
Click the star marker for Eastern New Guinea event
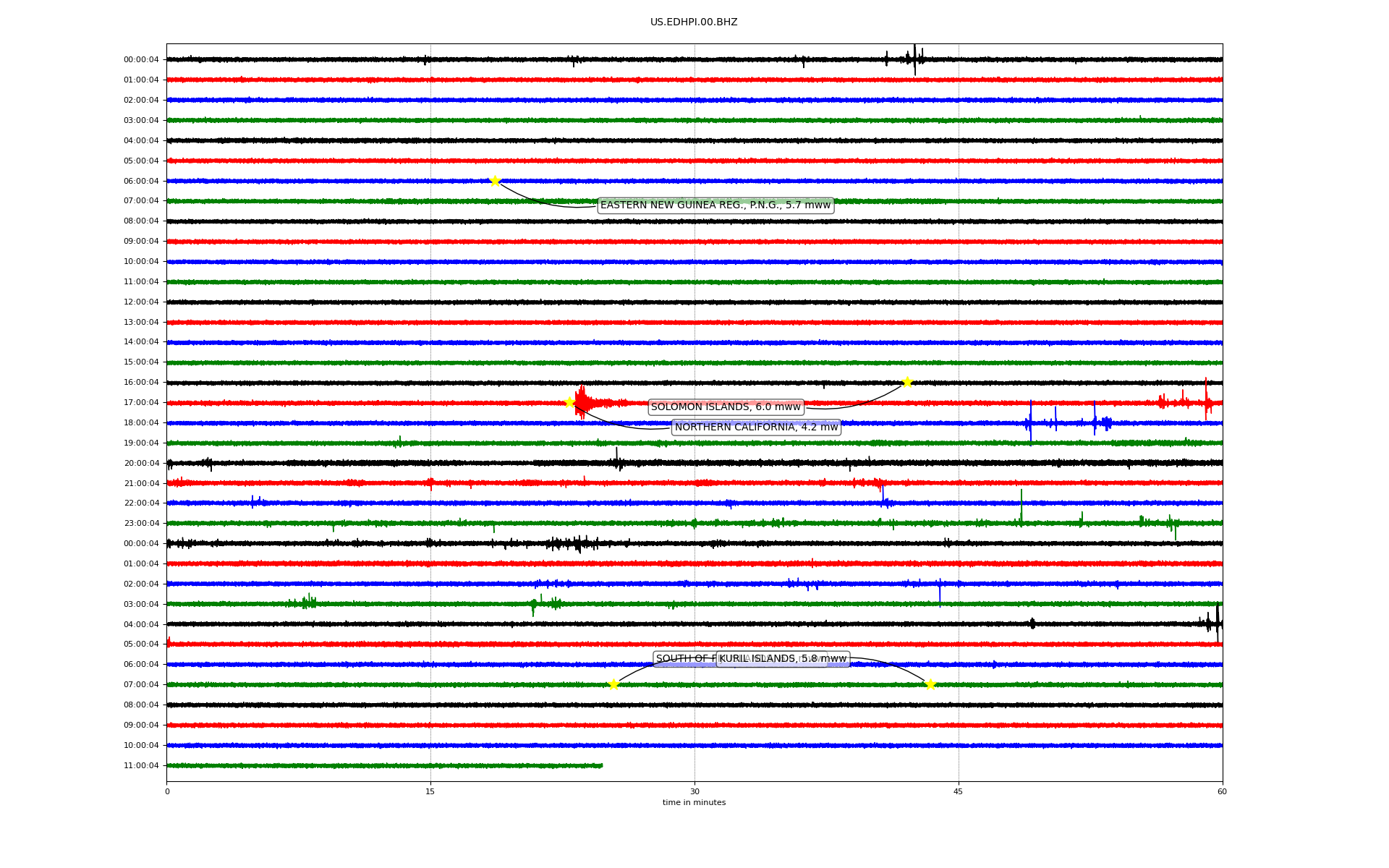[x=495, y=181]
